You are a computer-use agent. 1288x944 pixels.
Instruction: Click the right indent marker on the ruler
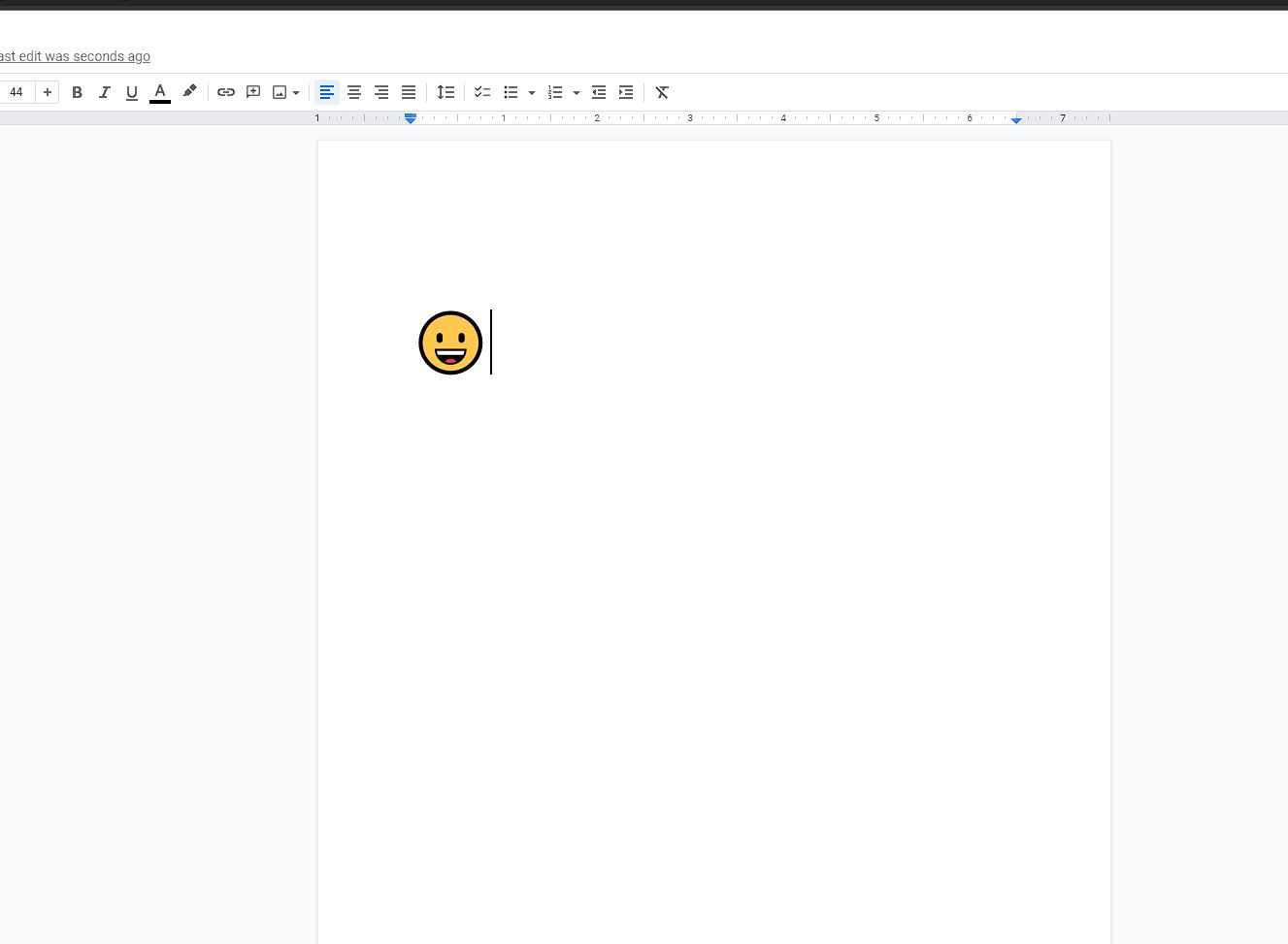coord(1016,119)
